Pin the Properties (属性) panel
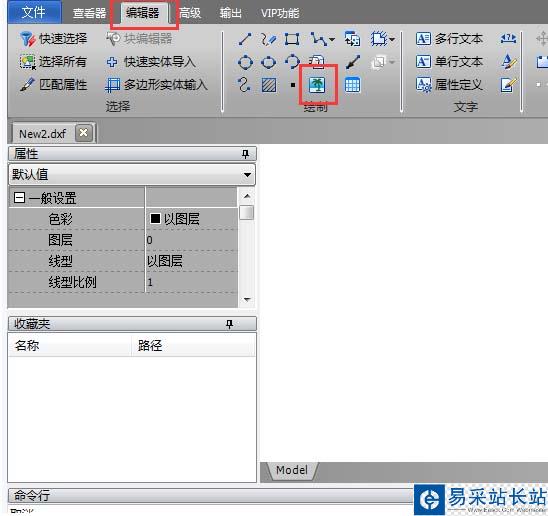Viewport: 548px width, 516px height. coord(246,154)
